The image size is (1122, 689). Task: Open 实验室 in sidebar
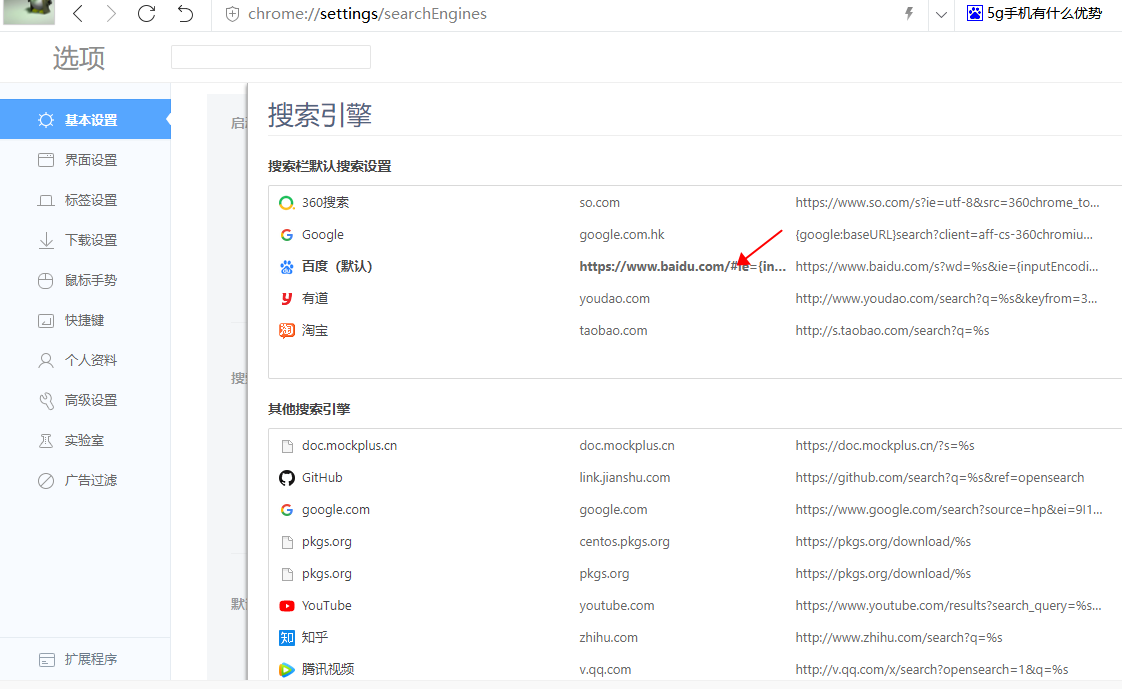(x=85, y=440)
